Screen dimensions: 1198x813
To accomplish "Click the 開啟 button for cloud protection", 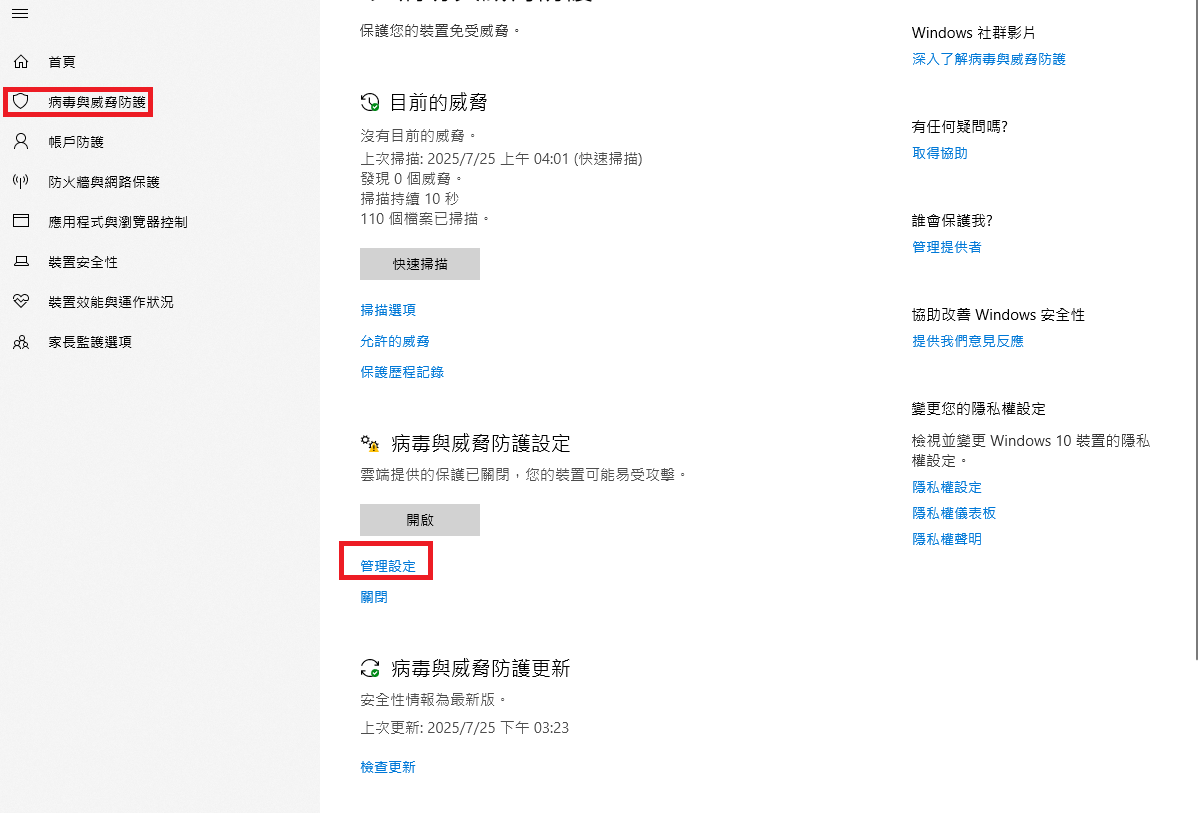I will 420,520.
